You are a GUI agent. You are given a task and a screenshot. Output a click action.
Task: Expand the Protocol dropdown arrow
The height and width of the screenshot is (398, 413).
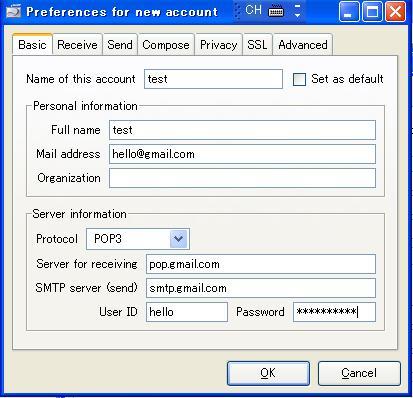point(179,239)
